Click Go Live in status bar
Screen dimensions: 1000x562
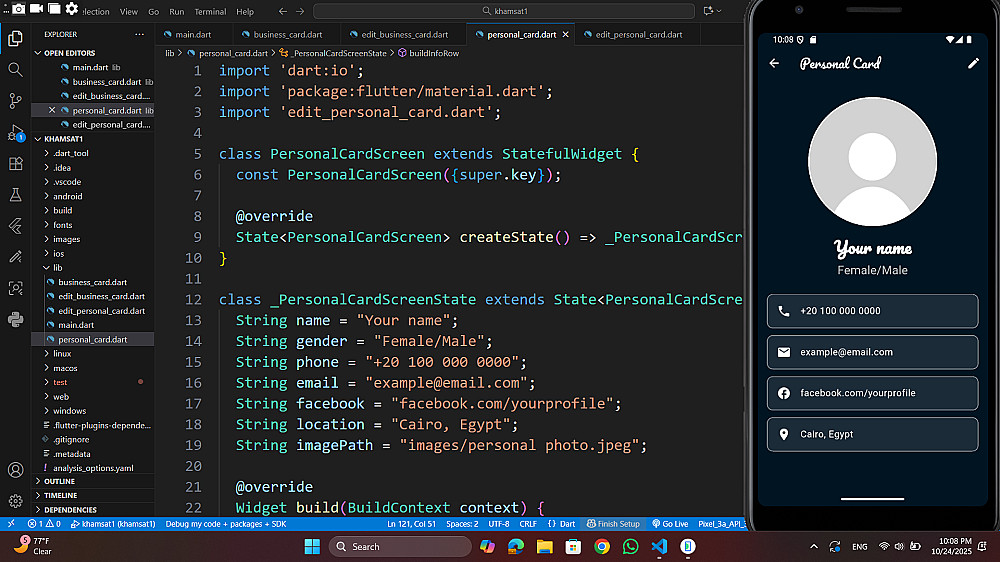(x=670, y=524)
